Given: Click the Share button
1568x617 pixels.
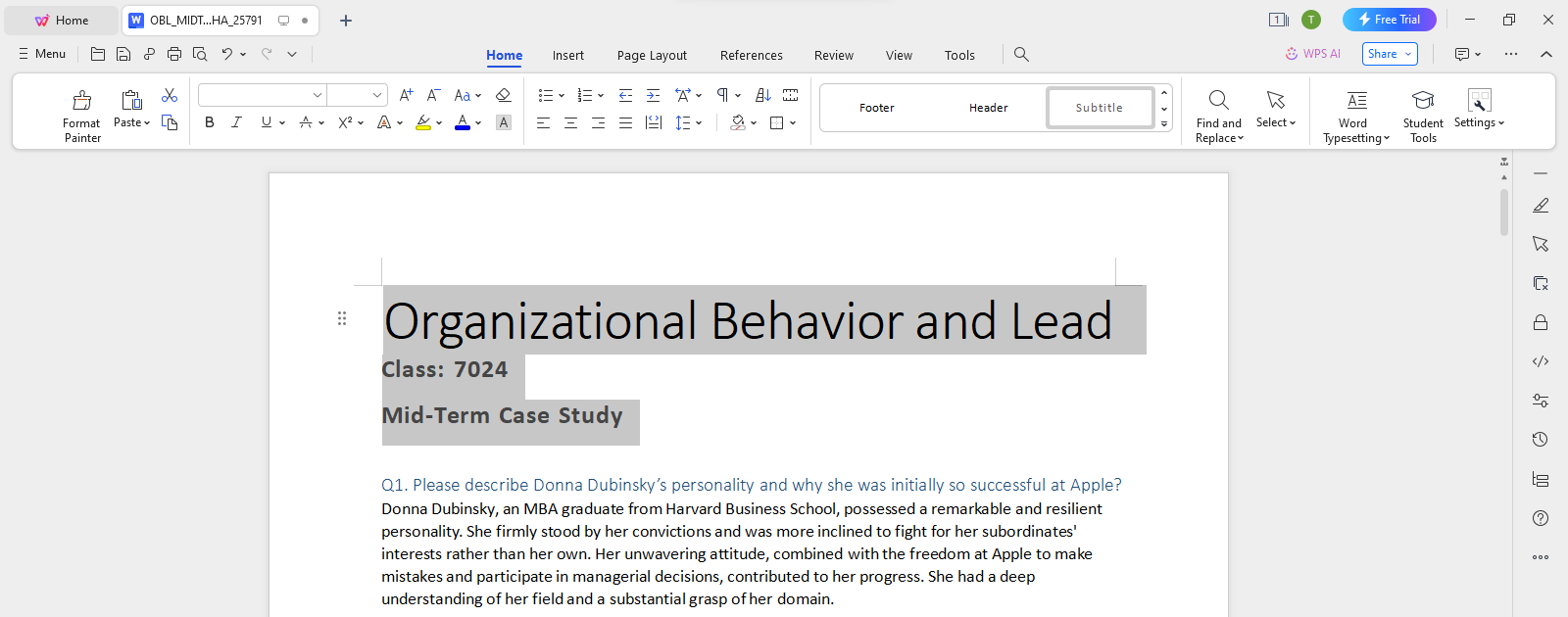Looking at the screenshot, I should (1390, 54).
